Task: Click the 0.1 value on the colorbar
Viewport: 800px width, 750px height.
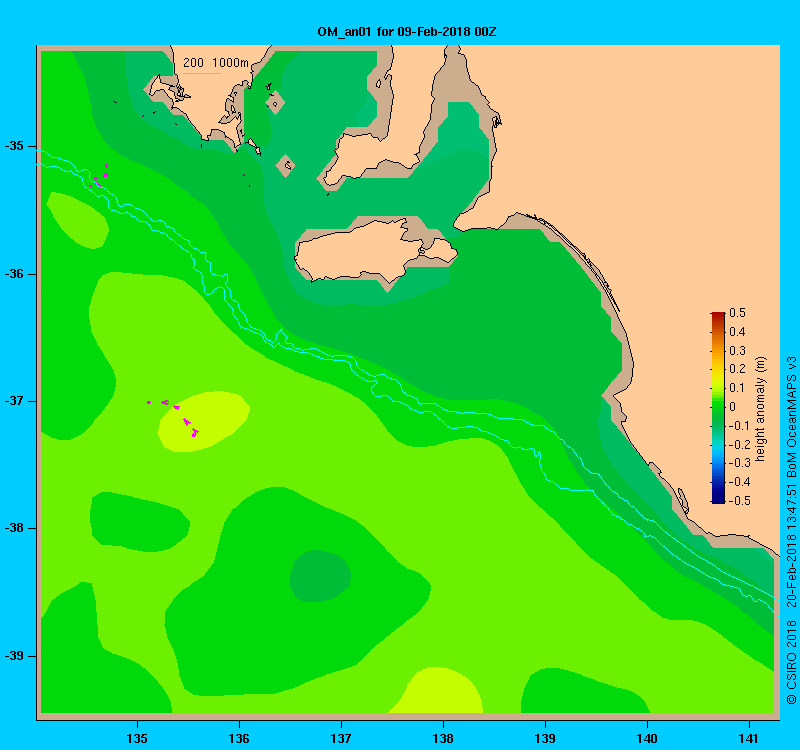Action: [737, 388]
